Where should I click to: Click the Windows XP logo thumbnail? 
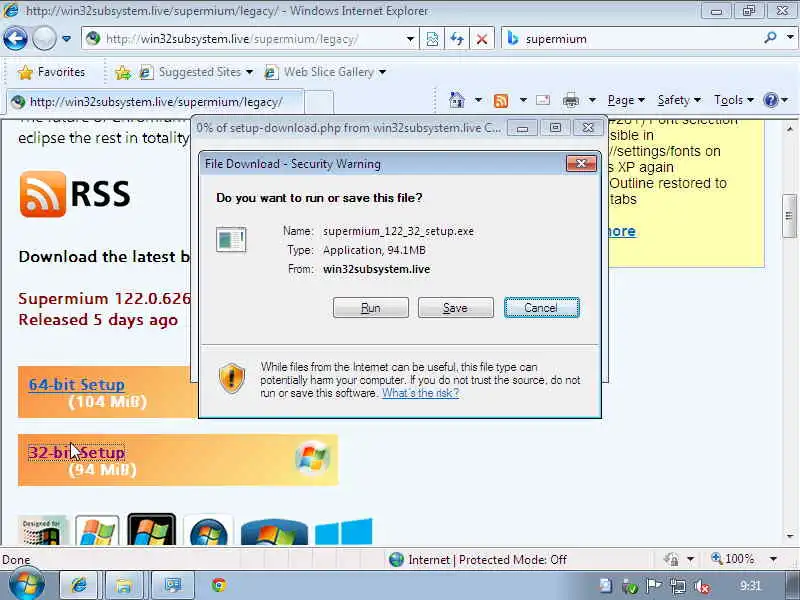97,530
